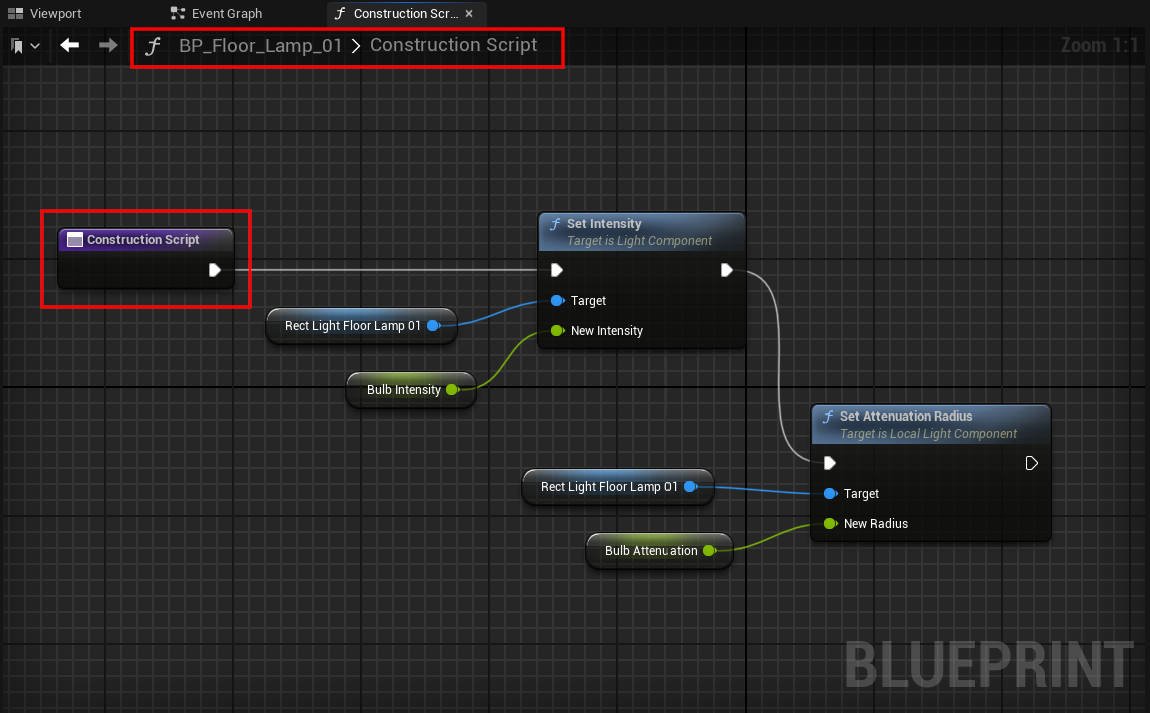Viewport: 1150px width, 713px height.
Task: Click 'Target is Local Light Component' subtitle text
Action: pyautogui.click(x=928, y=434)
